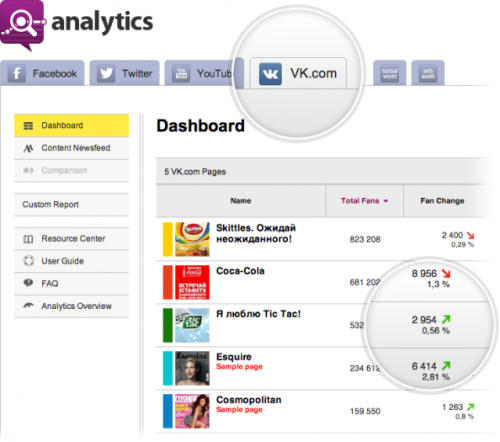This screenshot has width=500, height=442.
Task: Click the '8 956' fan change value
Action: pyautogui.click(x=424, y=274)
